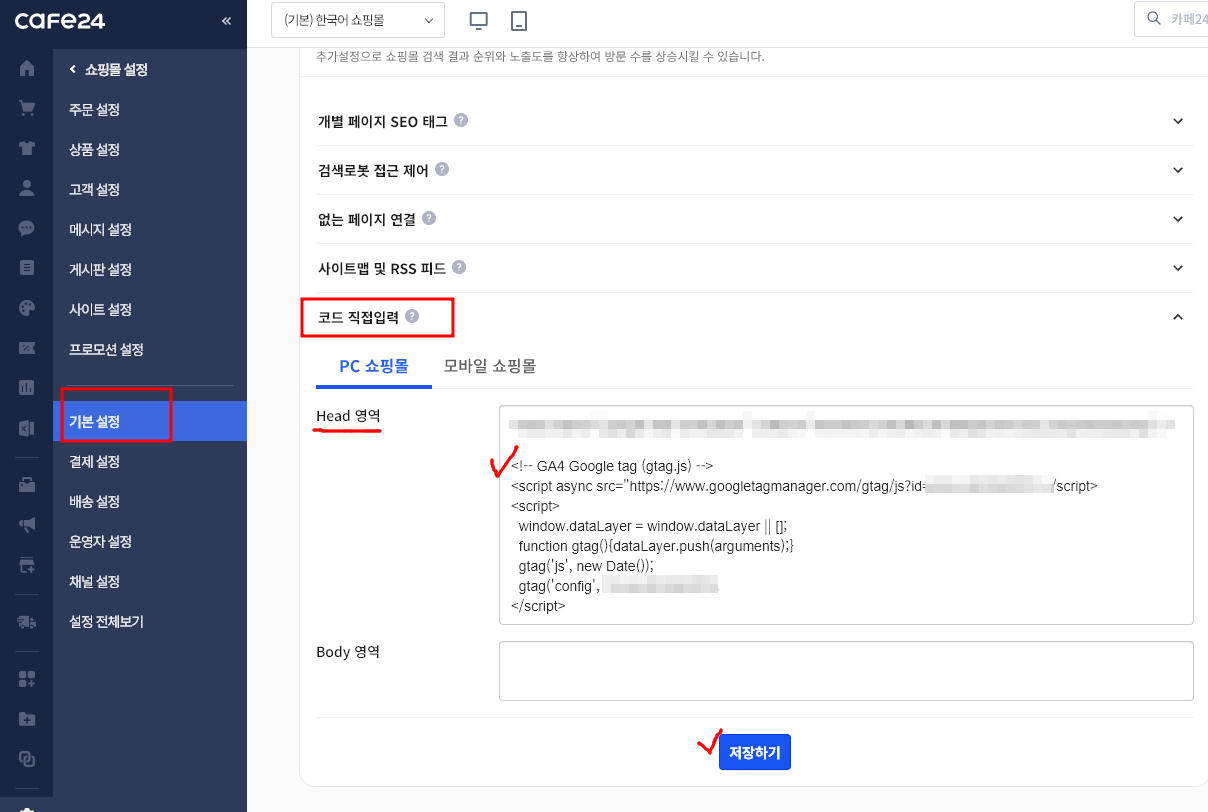Select the order settings cart icon
Viewport: 1208px width, 812px height.
click(27, 109)
